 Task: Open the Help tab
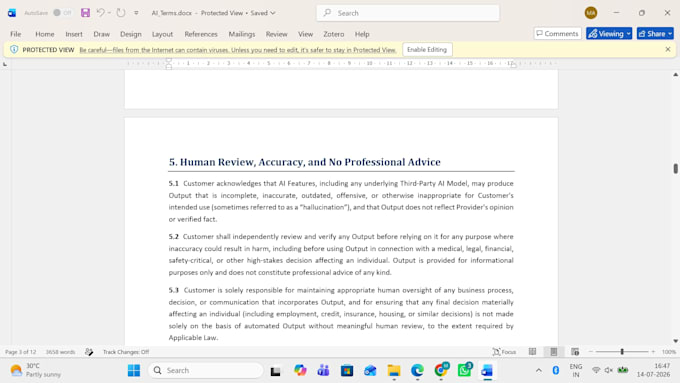point(362,34)
